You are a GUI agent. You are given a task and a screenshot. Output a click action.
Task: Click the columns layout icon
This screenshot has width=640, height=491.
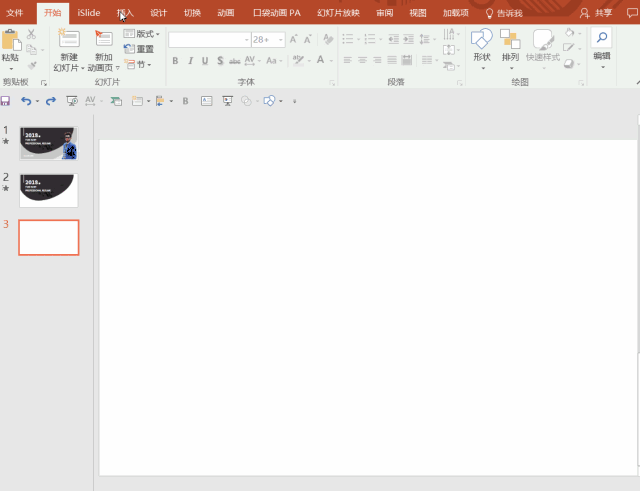(x=429, y=60)
